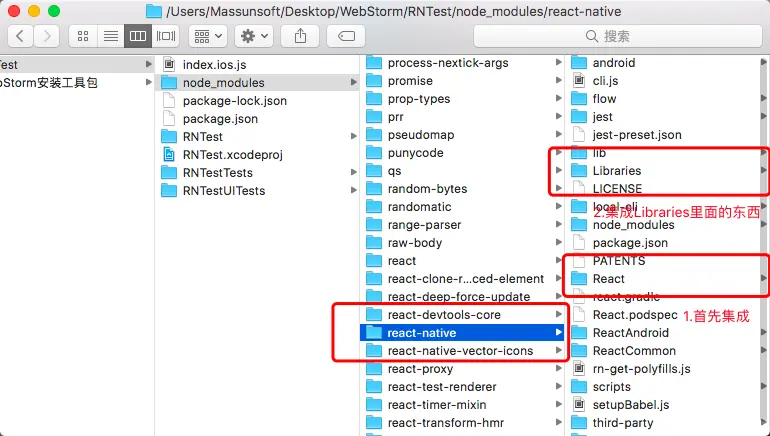Click the Share toolbar button
Image resolution: width=770 pixels, height=436 pixels.
click(x=300, y=36)
